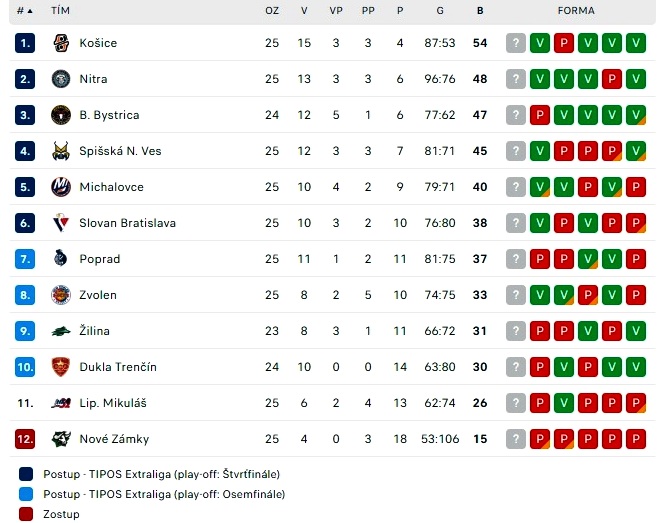Click the B. Bystrica team logo

(61, 115)
